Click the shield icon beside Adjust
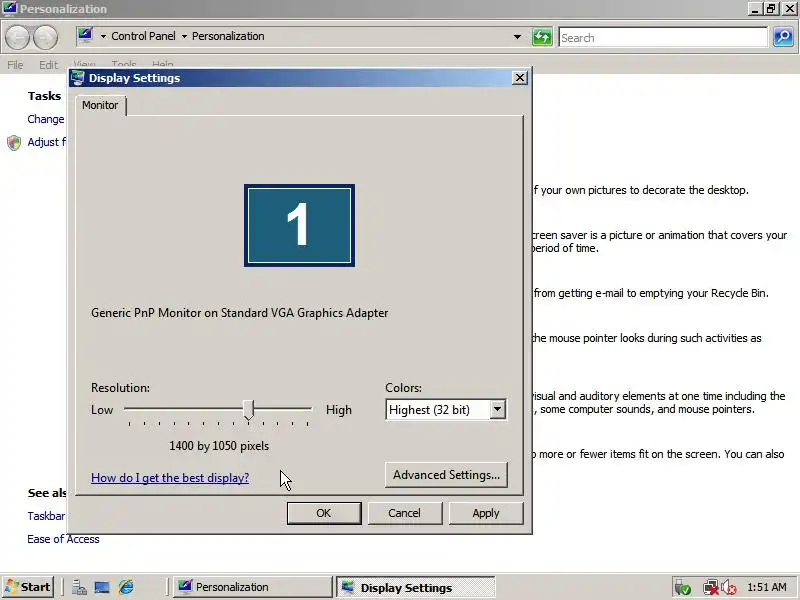 (14, 142)
